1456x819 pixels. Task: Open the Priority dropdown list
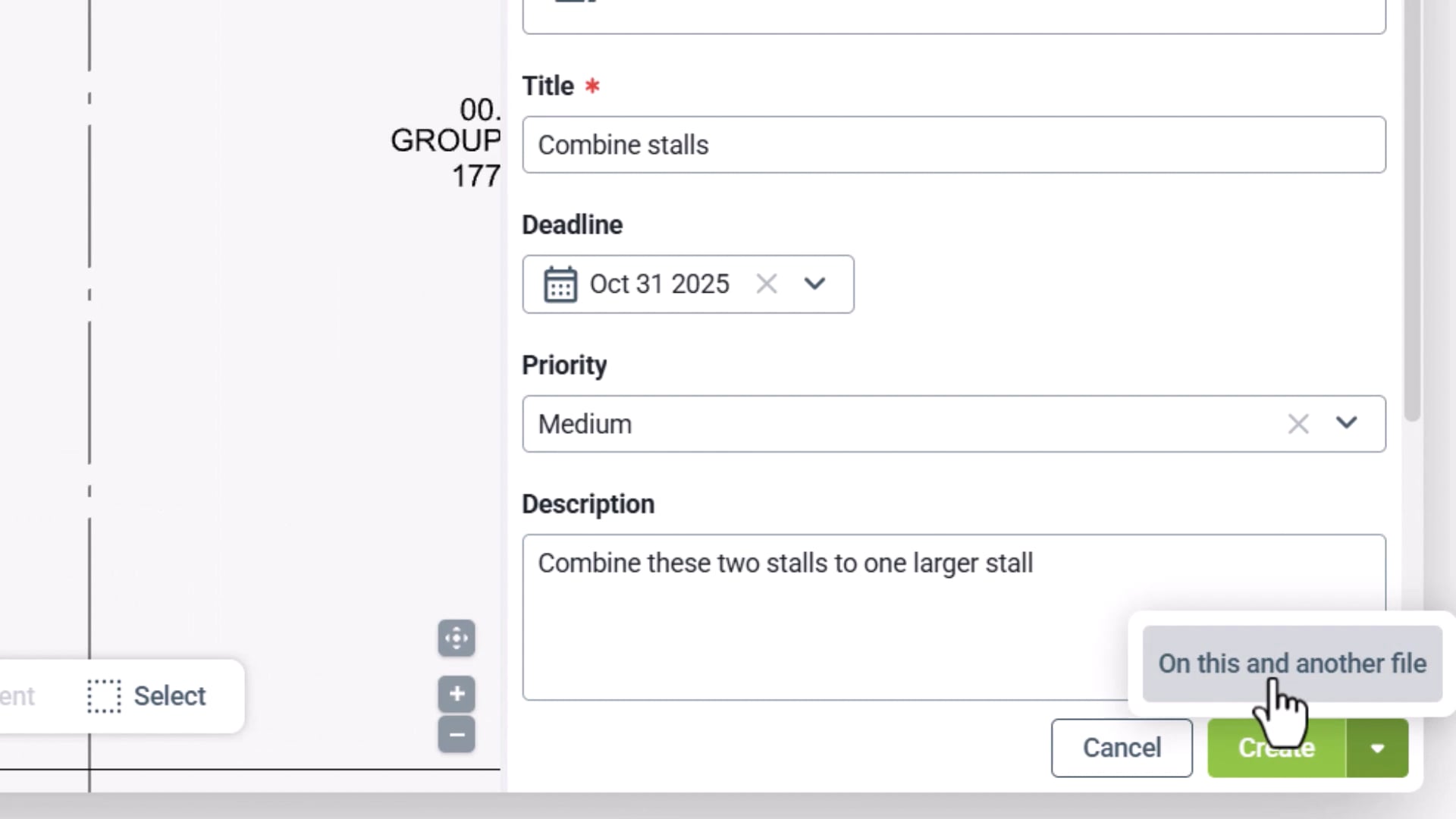1346,424
